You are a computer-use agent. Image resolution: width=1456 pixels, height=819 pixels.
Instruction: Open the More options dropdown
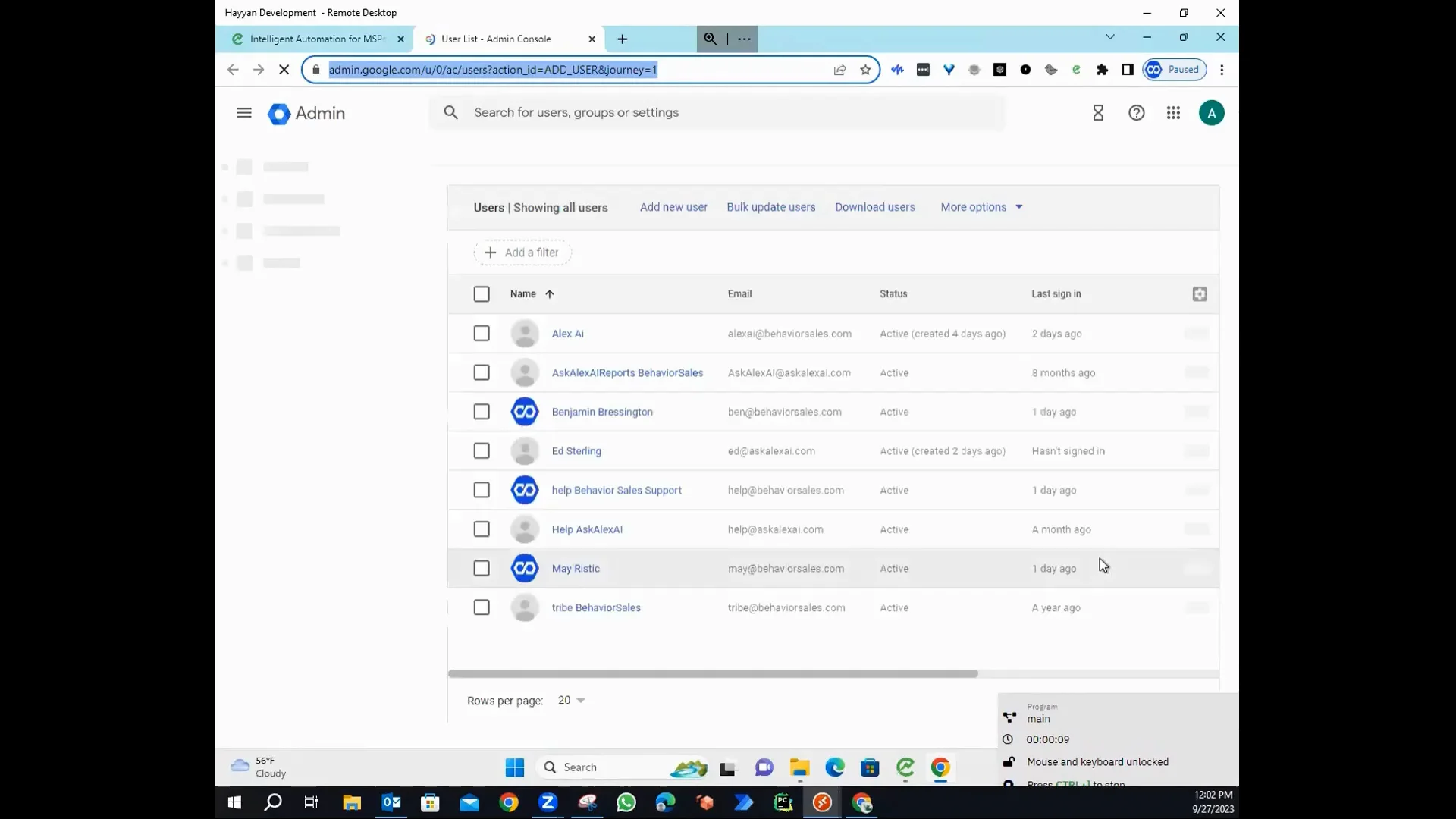[981, 206]
